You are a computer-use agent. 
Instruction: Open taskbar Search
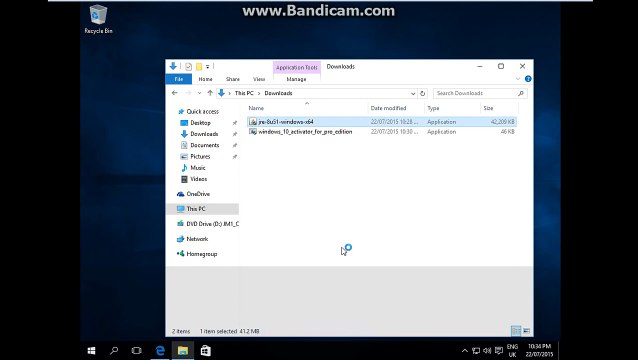pyautogui.click(x=114, y=351)
